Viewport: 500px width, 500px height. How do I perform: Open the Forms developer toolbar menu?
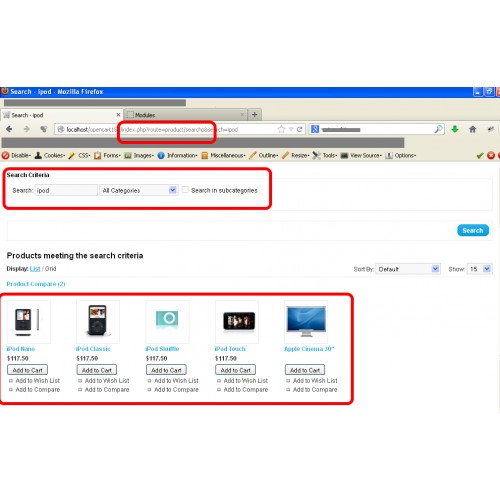[107, 155]
